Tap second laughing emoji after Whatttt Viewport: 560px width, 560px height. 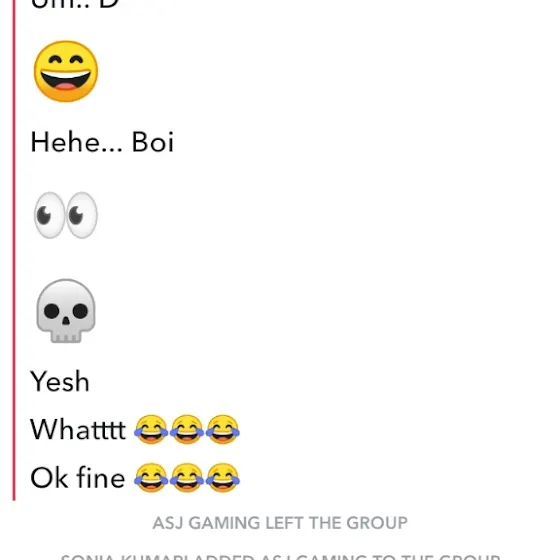[x=187, y=429]
